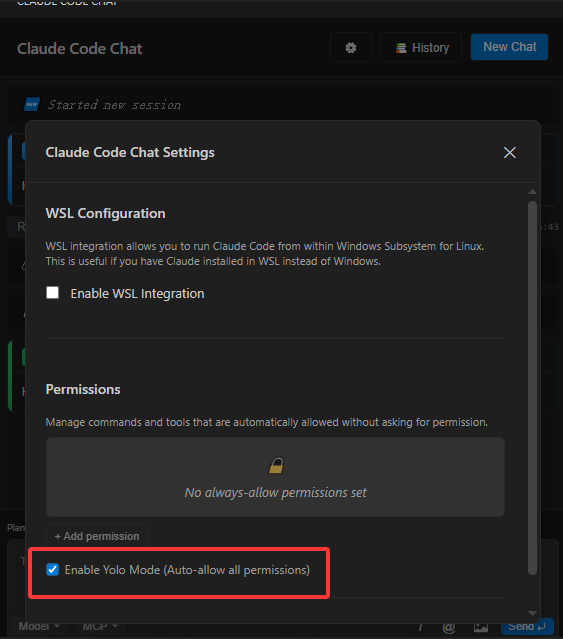Enable WSL Integration checkbox

[x=53, y=293]
